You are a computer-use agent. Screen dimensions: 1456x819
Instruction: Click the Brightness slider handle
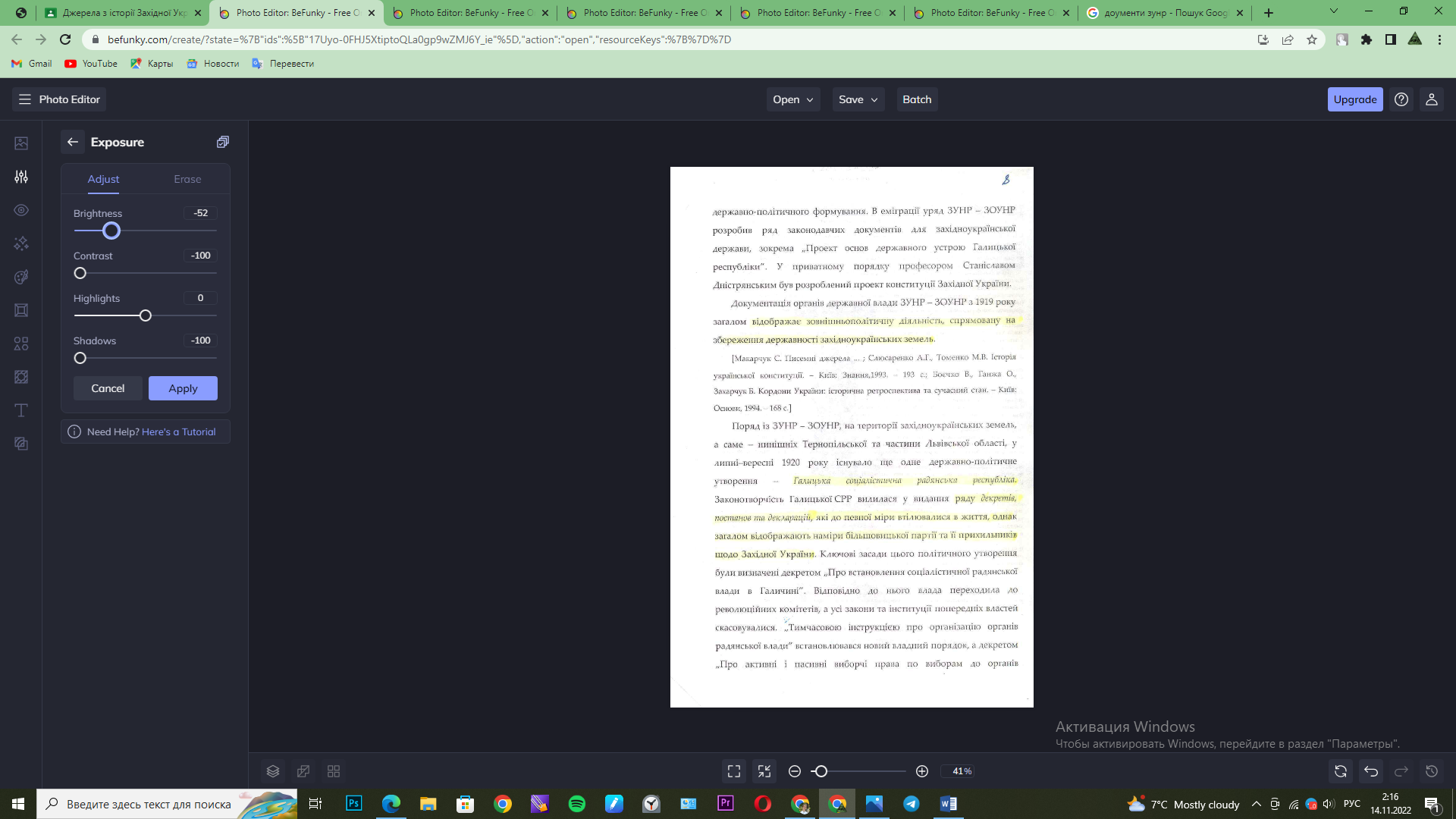(x=111, y=231)
